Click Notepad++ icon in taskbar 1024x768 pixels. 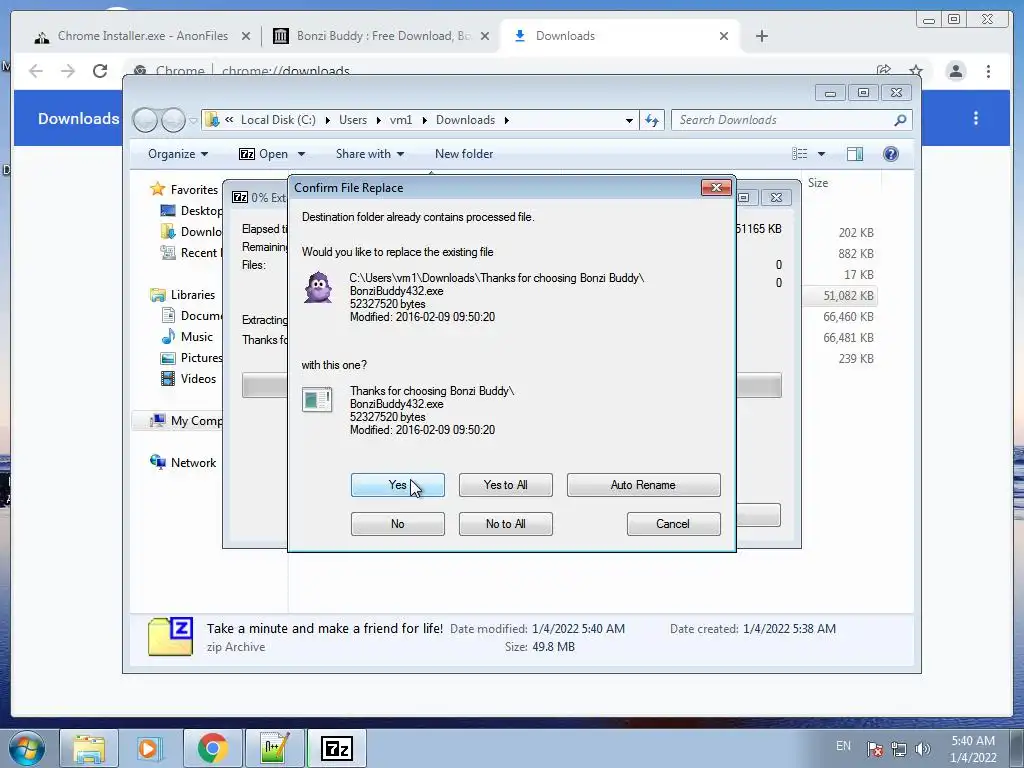click(x=275, y=748)
